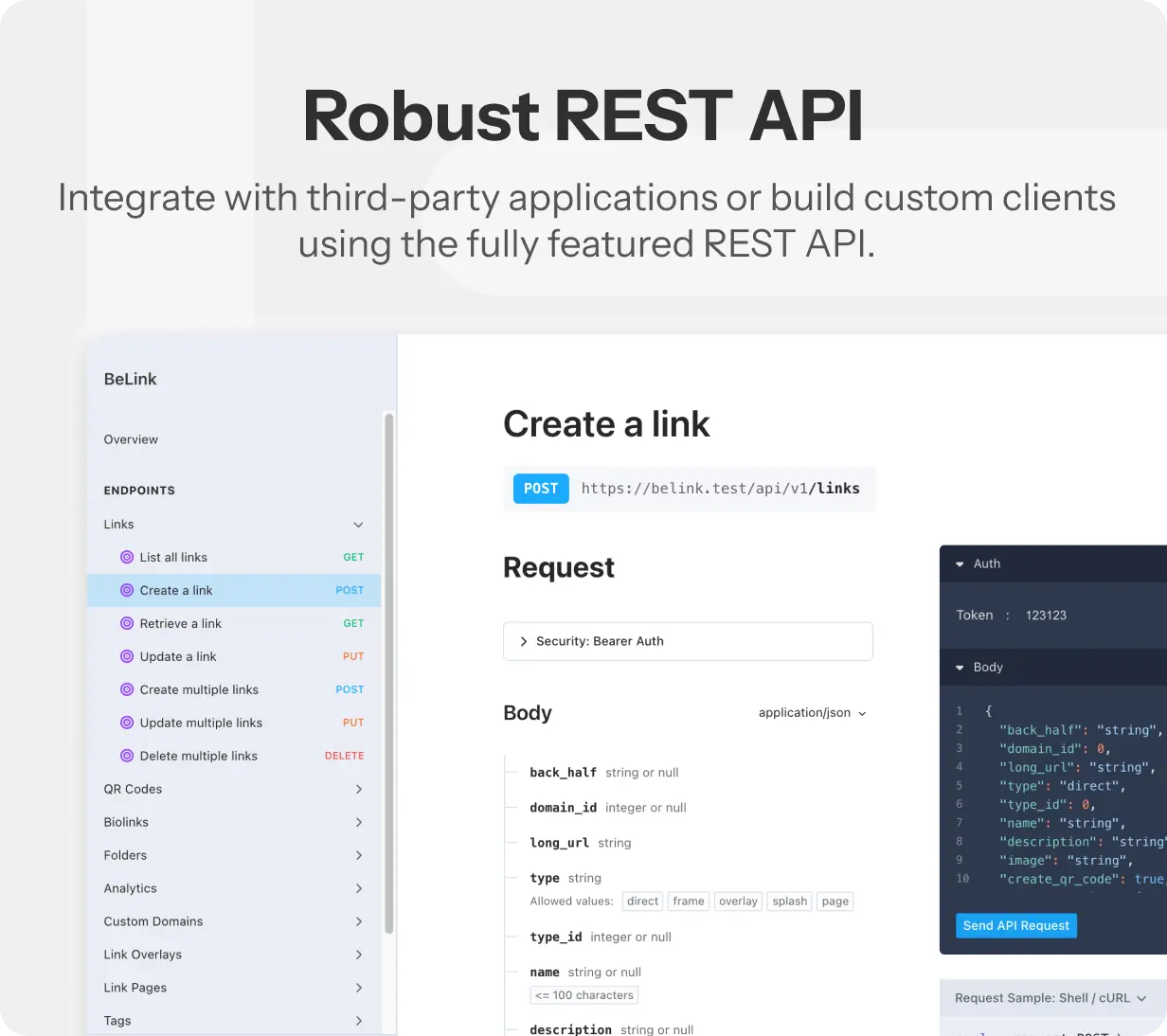
Task: Click the back_half parameter name
Action: (x=564, y=773)
